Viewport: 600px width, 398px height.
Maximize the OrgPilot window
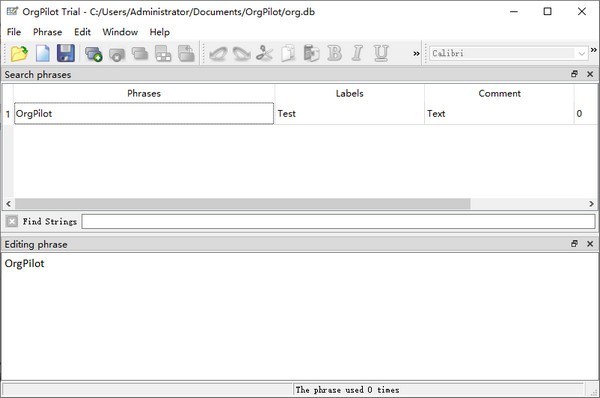click(x=548, y=12)
